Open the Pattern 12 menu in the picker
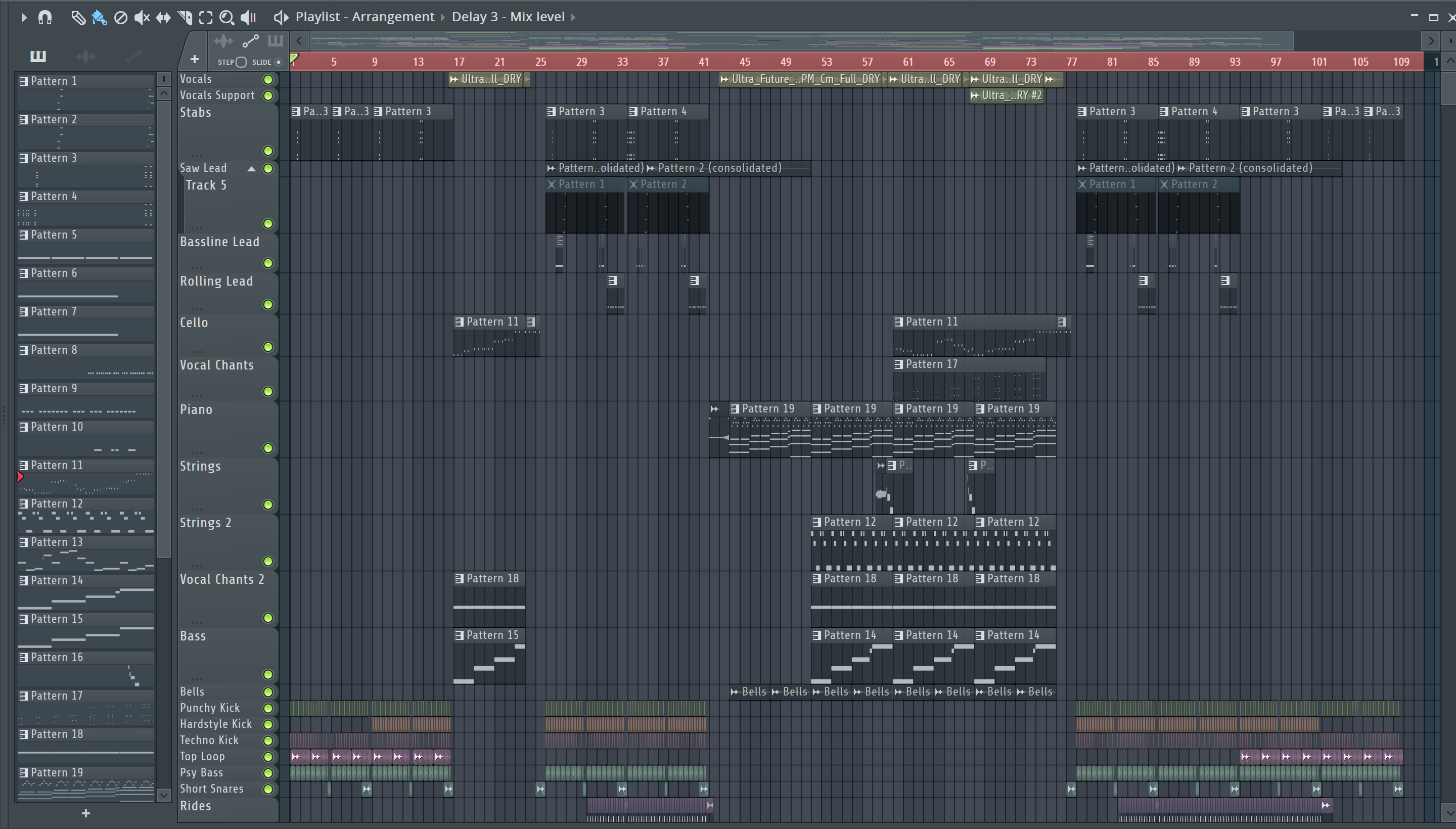The width and height of the screenshot is (1456, 829). click(x=23, y=504)
